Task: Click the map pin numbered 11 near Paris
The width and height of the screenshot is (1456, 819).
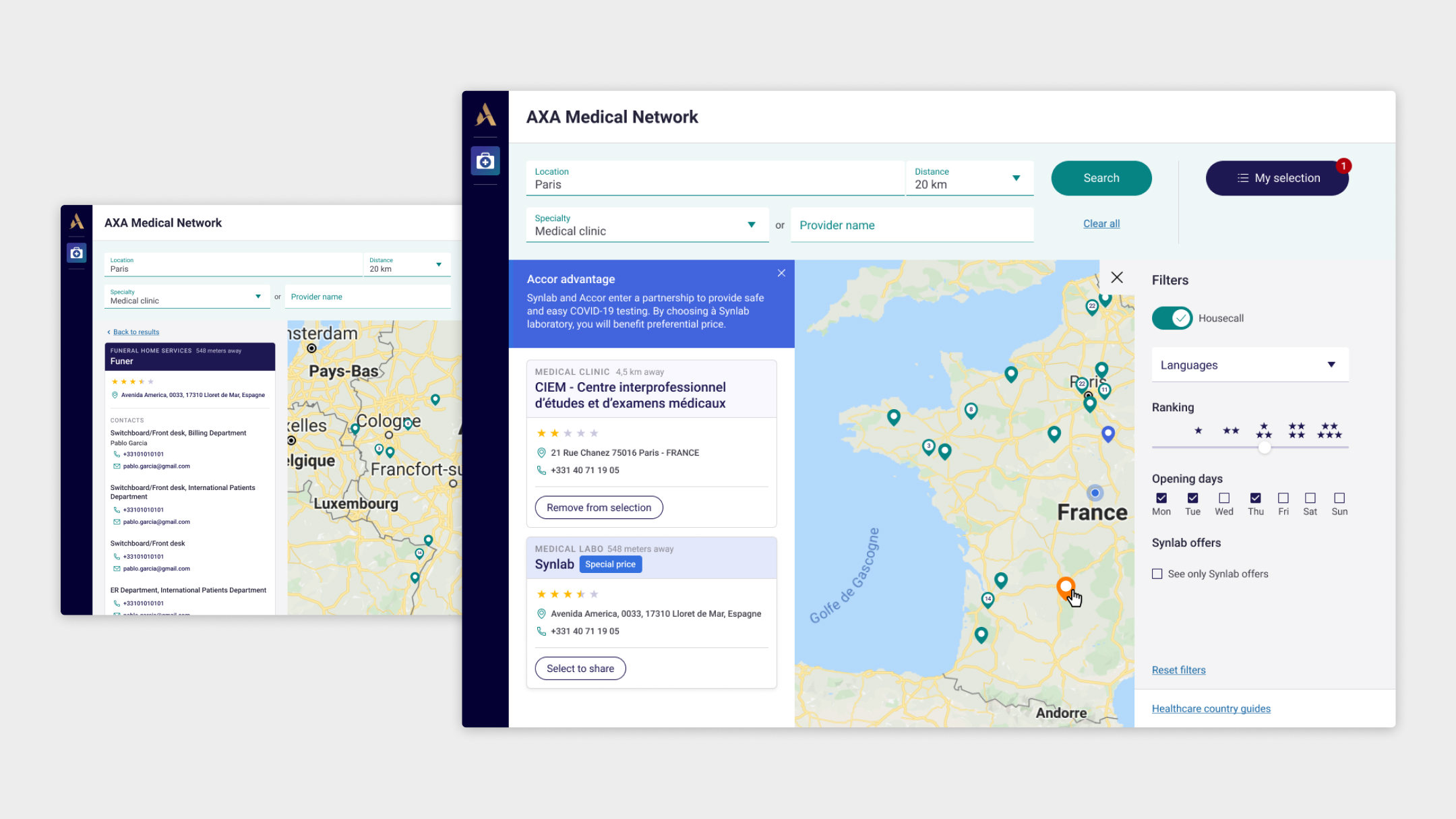Action: point(1104,391)
